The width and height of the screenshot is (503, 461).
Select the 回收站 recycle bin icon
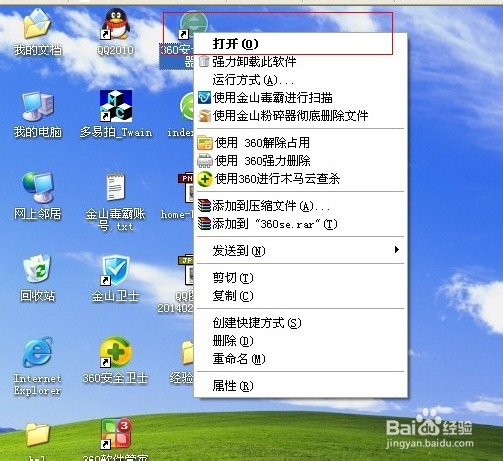coord(37,269)
